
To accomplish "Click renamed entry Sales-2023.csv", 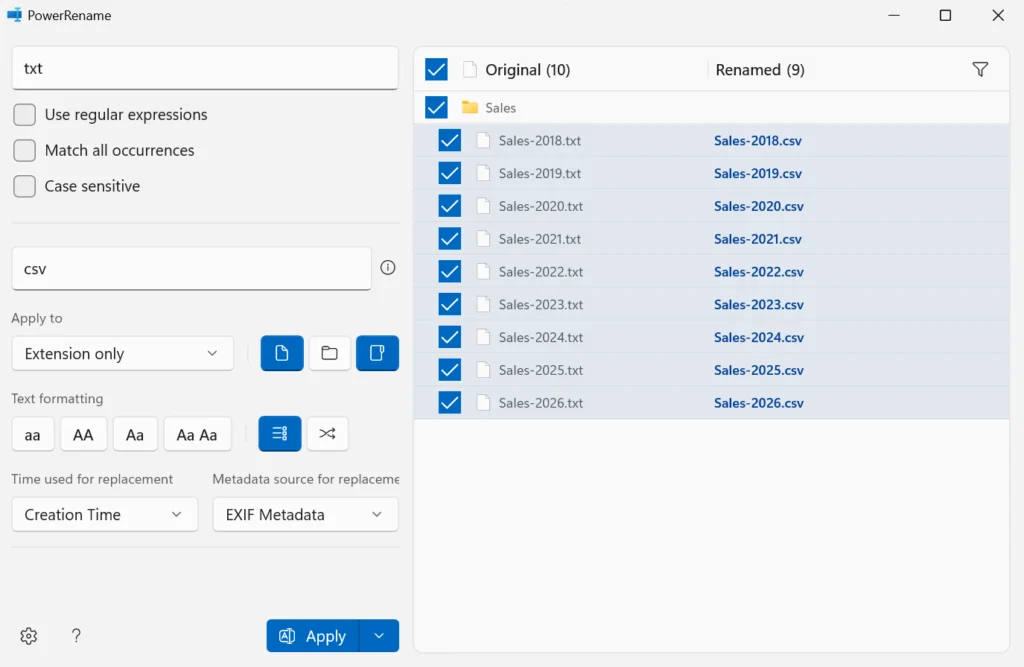I will [x=759, y=304].
